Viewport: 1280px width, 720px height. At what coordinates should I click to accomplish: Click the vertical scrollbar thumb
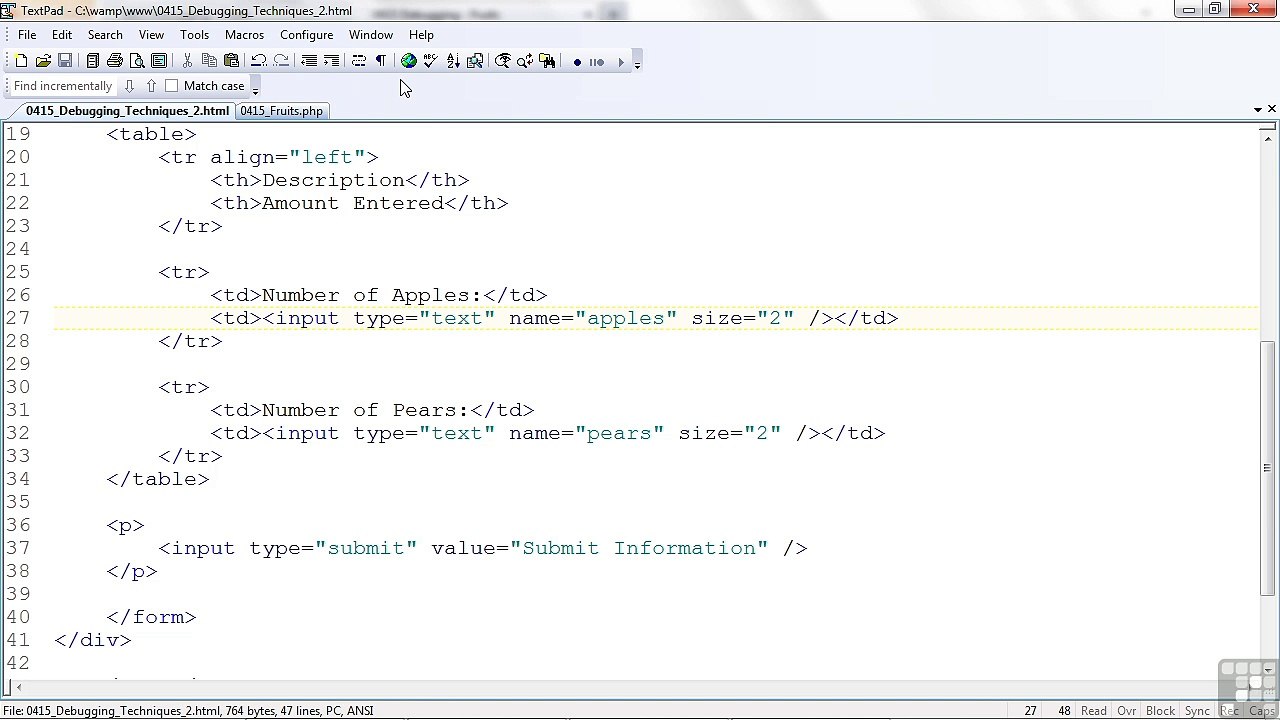pos(1268,469)
